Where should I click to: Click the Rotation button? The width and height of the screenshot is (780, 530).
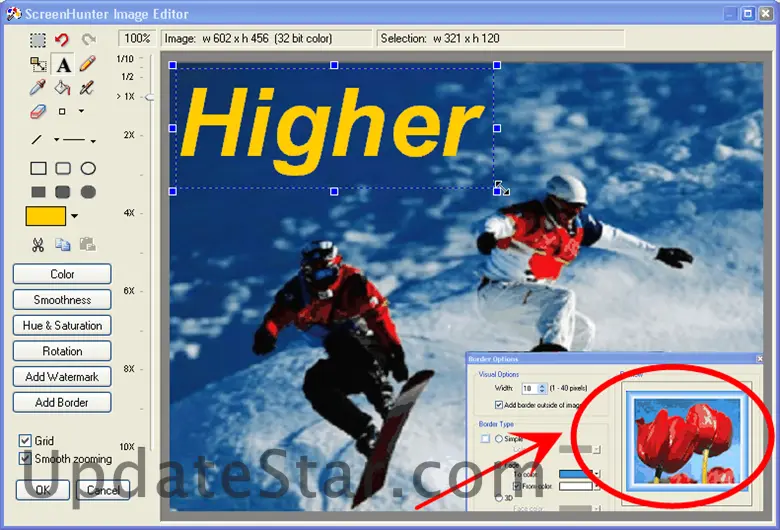62,351
